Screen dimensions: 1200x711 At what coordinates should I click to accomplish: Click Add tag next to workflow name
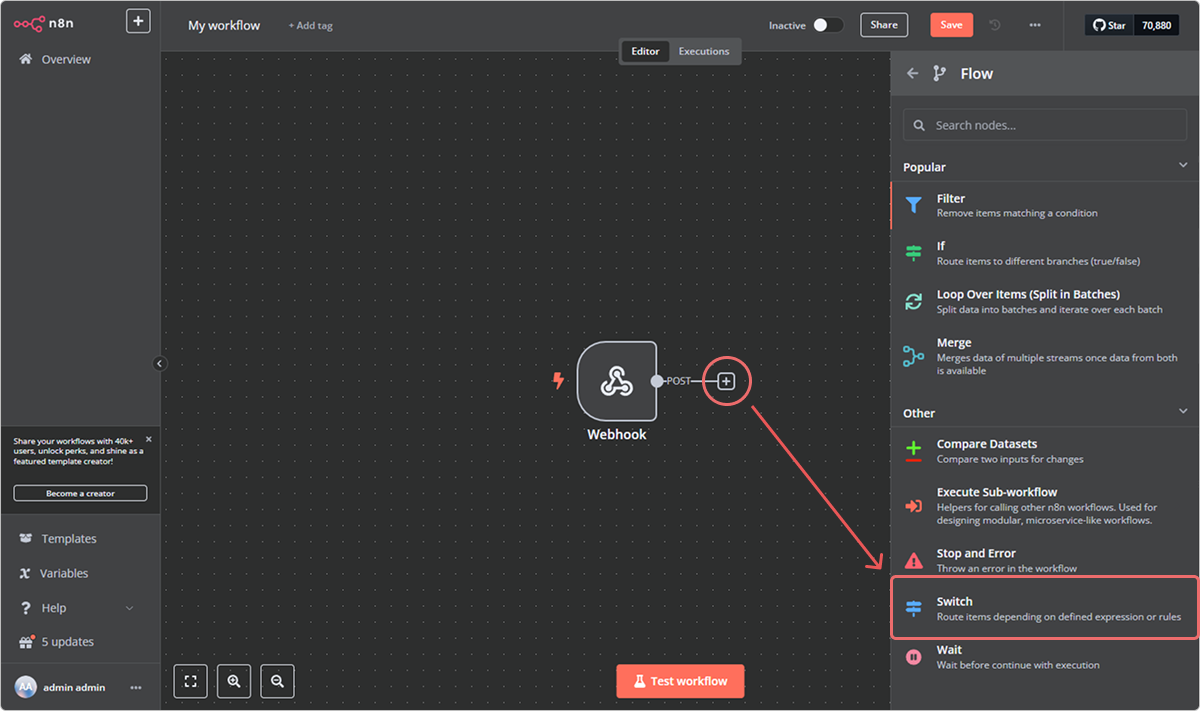tap(311, 26)
